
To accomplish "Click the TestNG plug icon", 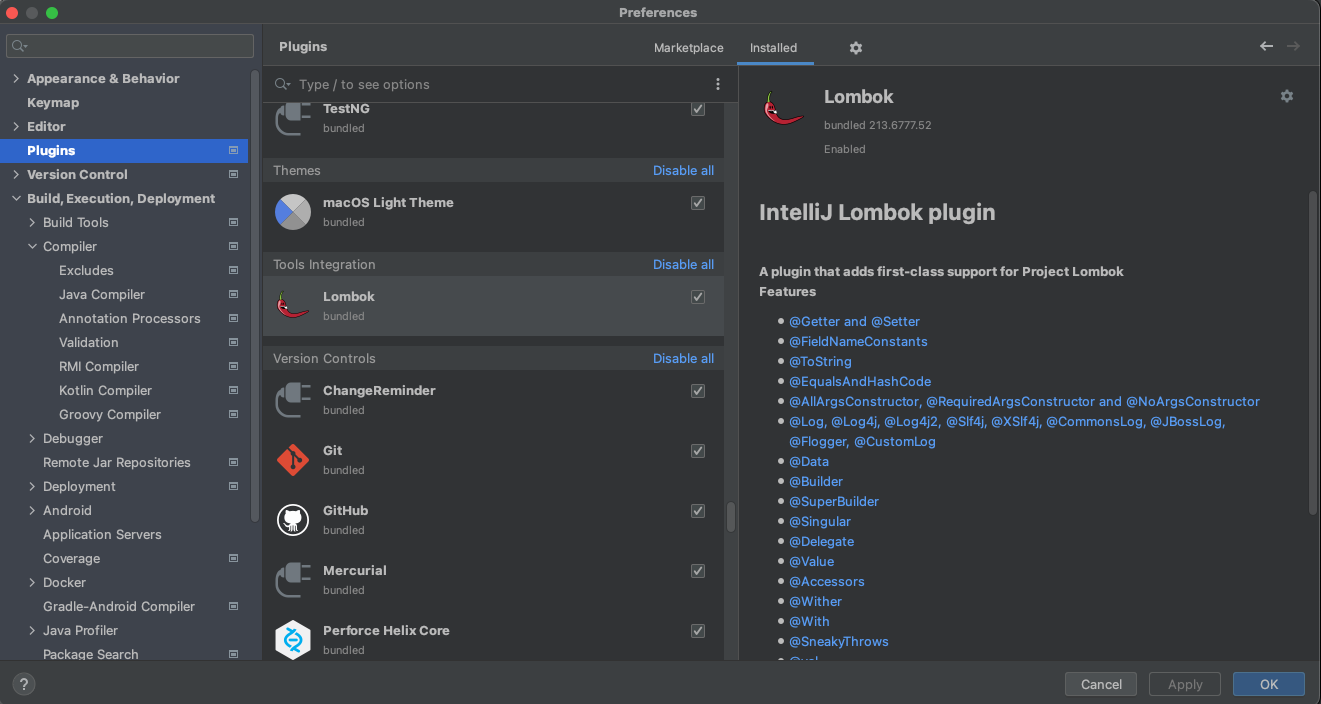I will point(293,118).
